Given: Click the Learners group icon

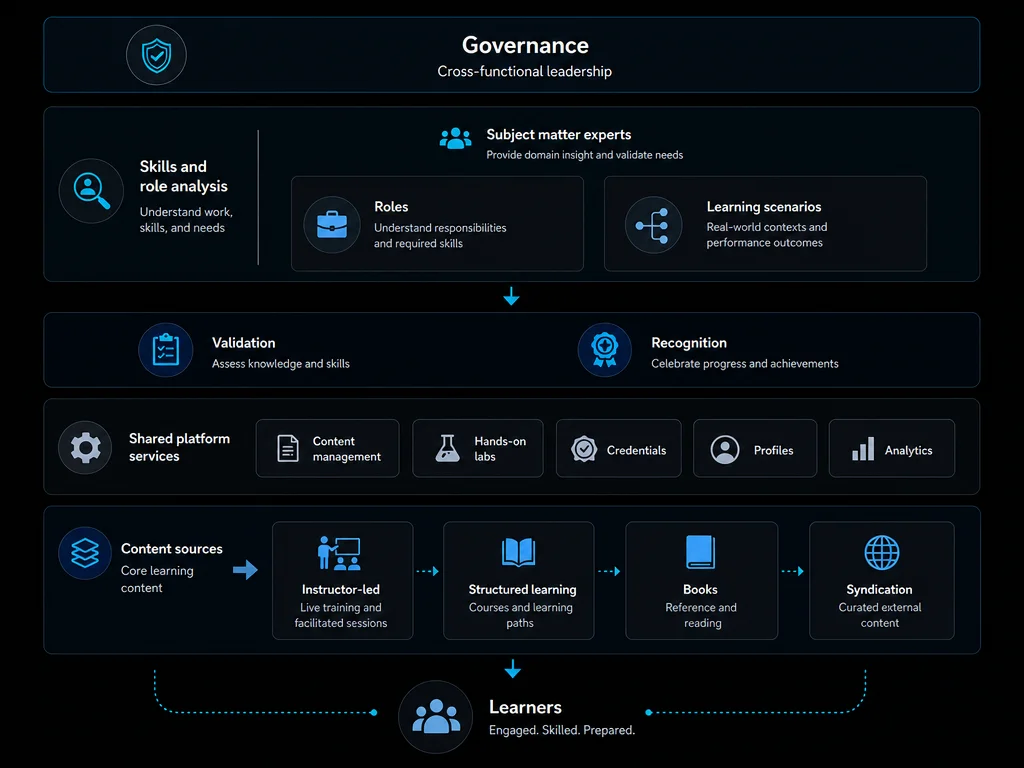Looking at the screenshot, I should pyautogui.click(x=436, y=716).
